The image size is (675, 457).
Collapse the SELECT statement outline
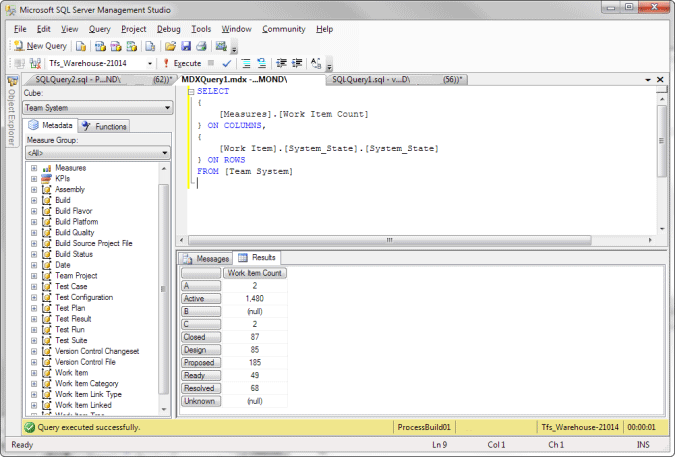pos(191,92)
